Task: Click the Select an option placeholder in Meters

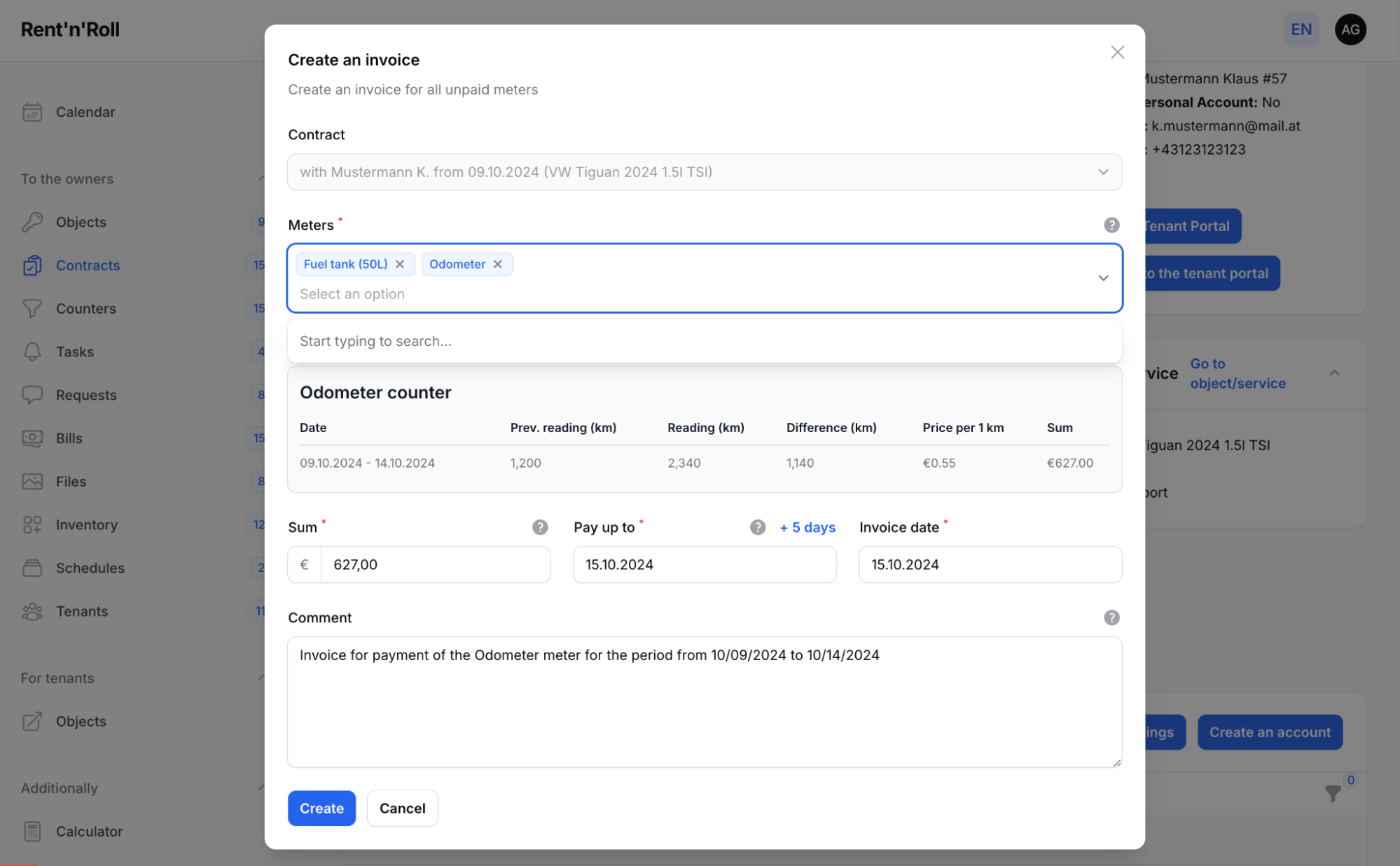Action: tap(352, 294)
